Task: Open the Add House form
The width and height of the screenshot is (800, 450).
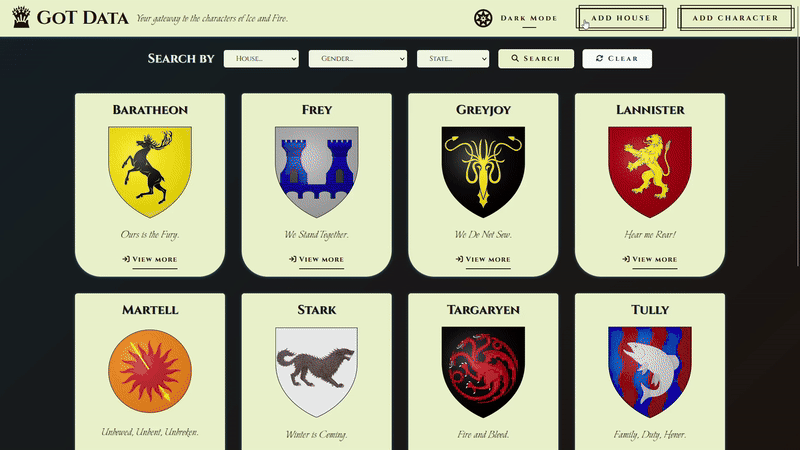Action: click(x=620, y=18)
